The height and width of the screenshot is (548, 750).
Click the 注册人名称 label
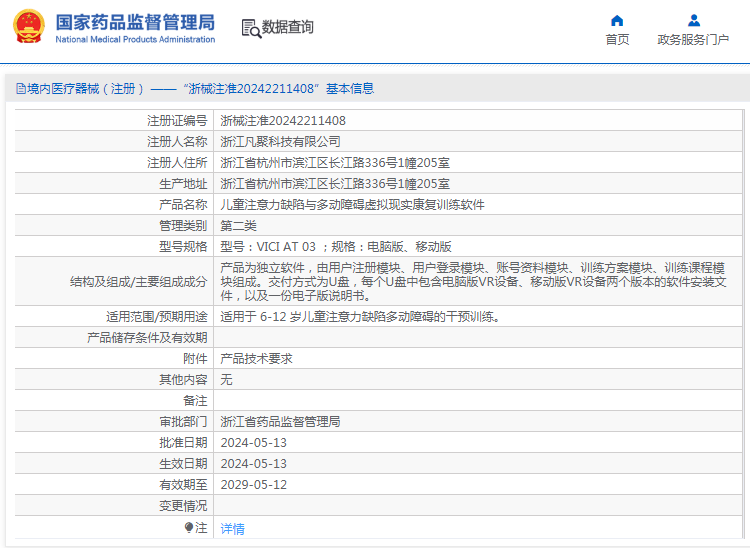click(177, 142)
